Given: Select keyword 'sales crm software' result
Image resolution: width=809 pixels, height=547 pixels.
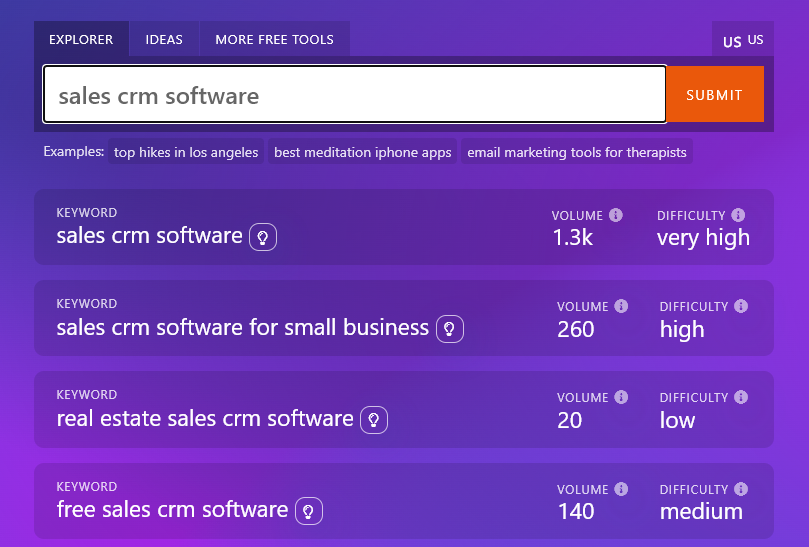Looking at the screenshot, I should (149, 236).
